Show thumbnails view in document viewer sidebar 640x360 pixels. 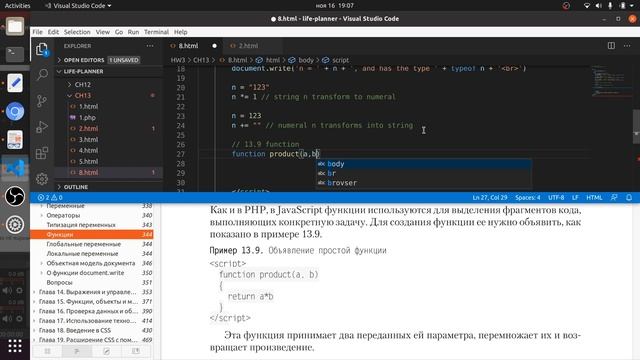pos(47,351)
